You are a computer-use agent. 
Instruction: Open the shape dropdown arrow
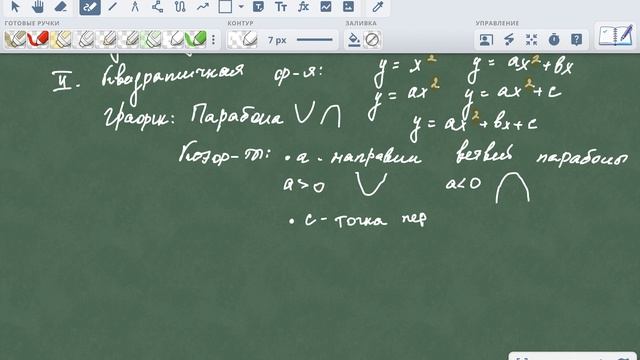(241, 7)
